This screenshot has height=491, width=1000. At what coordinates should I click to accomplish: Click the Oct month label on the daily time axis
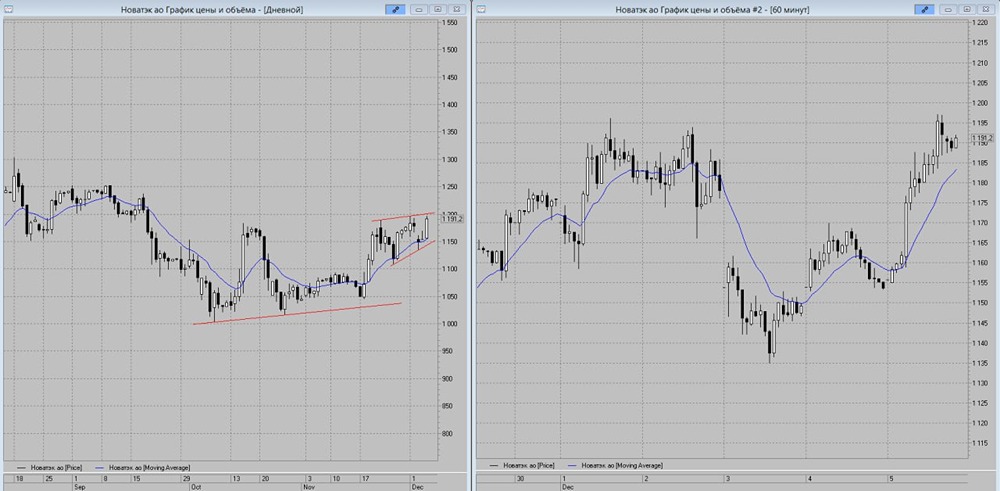click(x=196, y=486)
